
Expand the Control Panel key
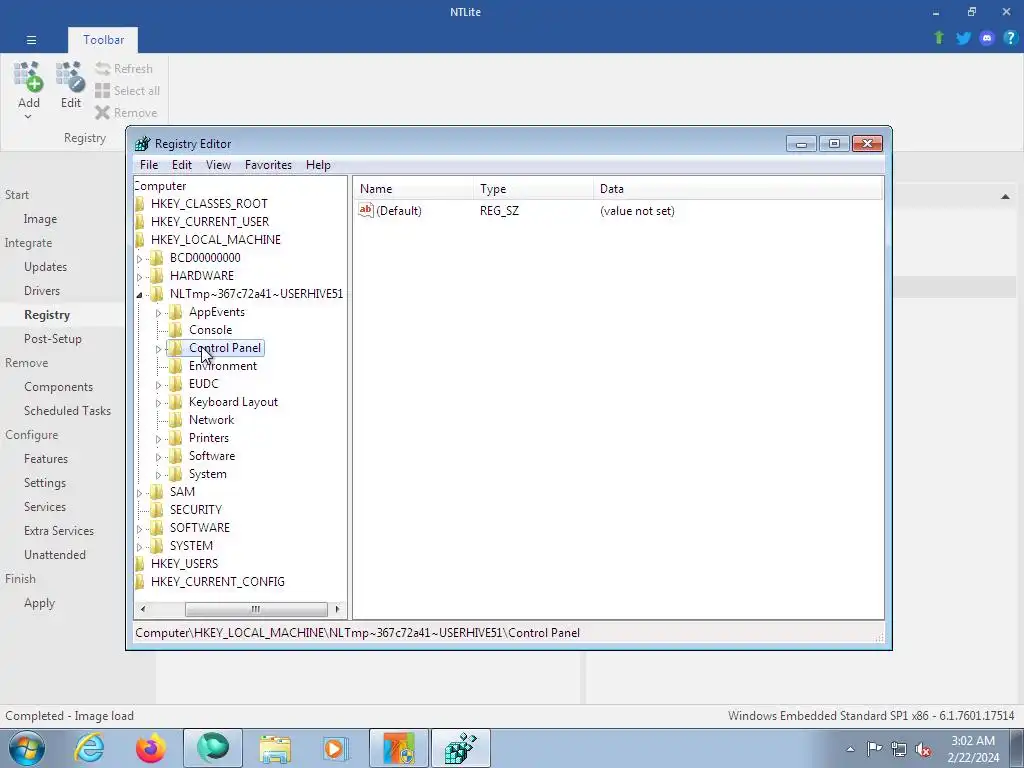point(158,349)
